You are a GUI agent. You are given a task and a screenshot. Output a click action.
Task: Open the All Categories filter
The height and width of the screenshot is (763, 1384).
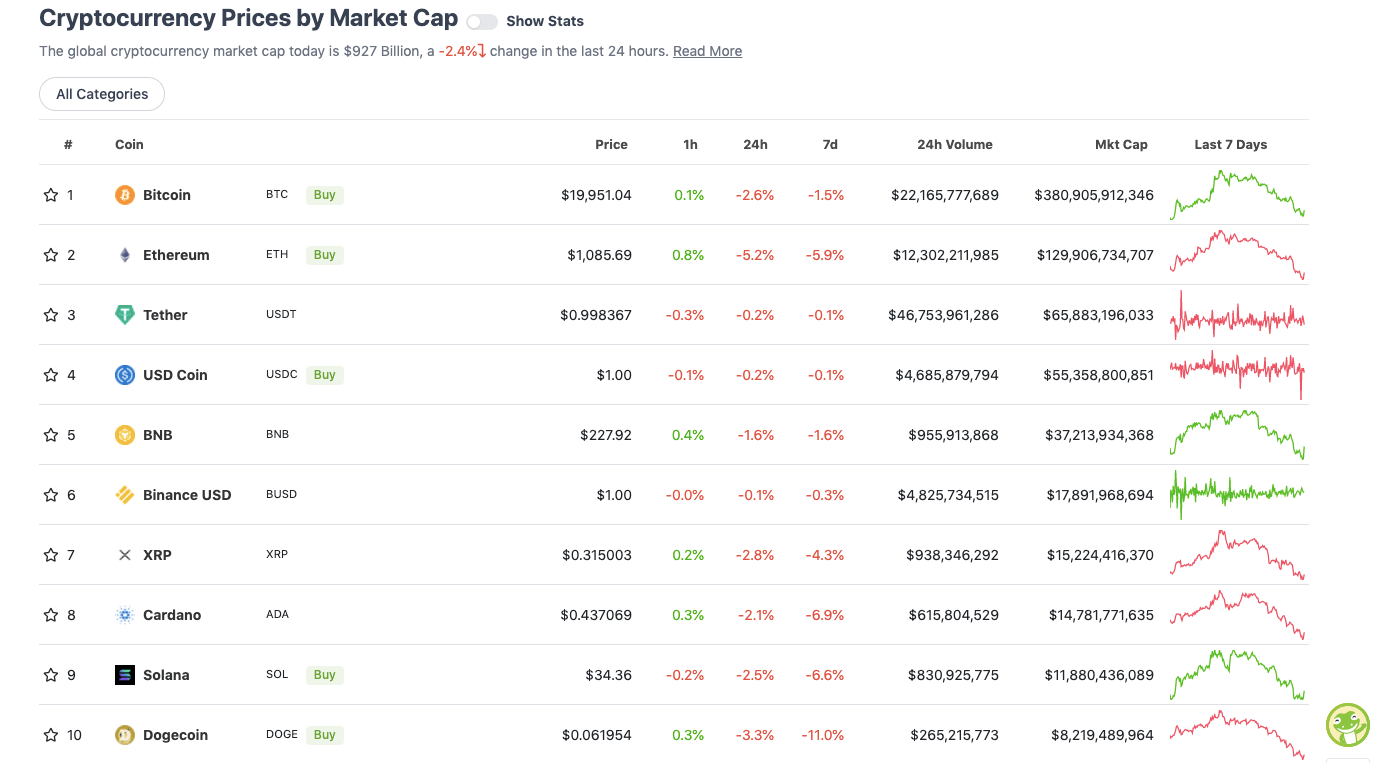click(x=102, y=94)
